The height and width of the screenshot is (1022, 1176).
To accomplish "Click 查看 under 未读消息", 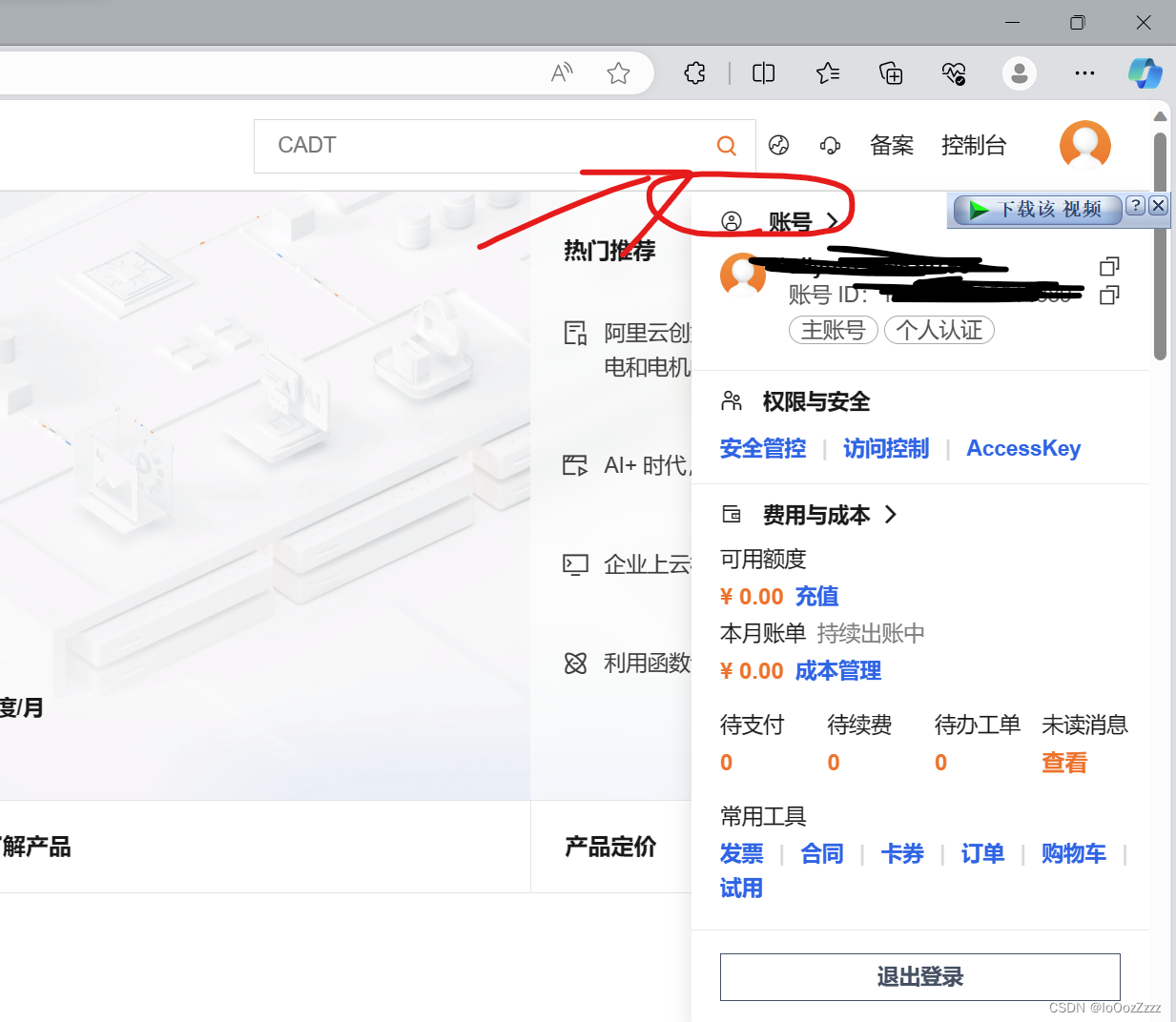I will click(x=1064, y=763).
